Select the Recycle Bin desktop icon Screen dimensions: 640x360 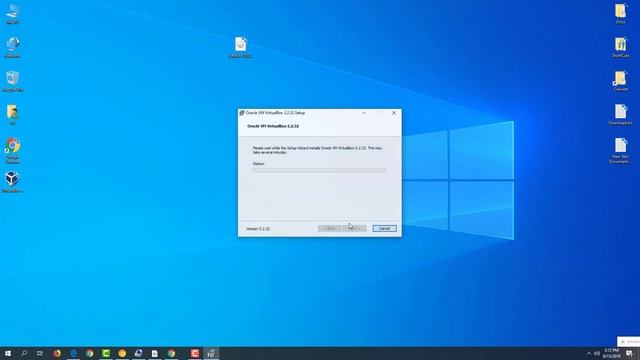pos(13,81)
